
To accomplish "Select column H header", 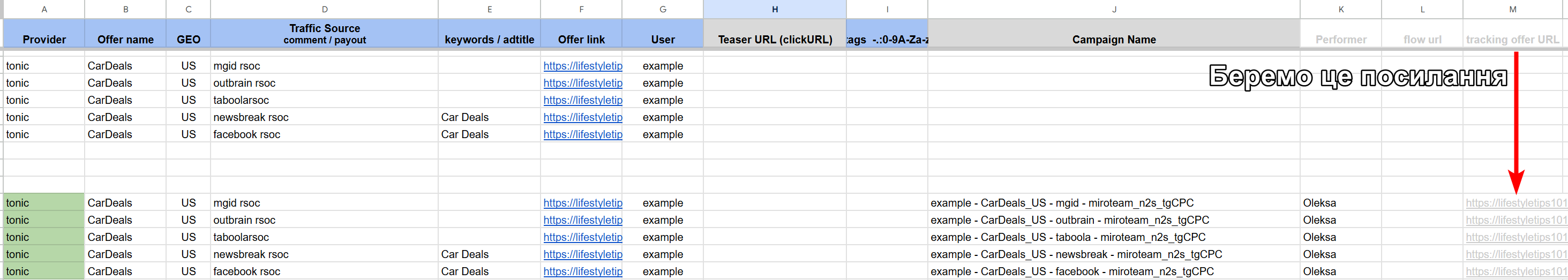I will pos(774,9).
